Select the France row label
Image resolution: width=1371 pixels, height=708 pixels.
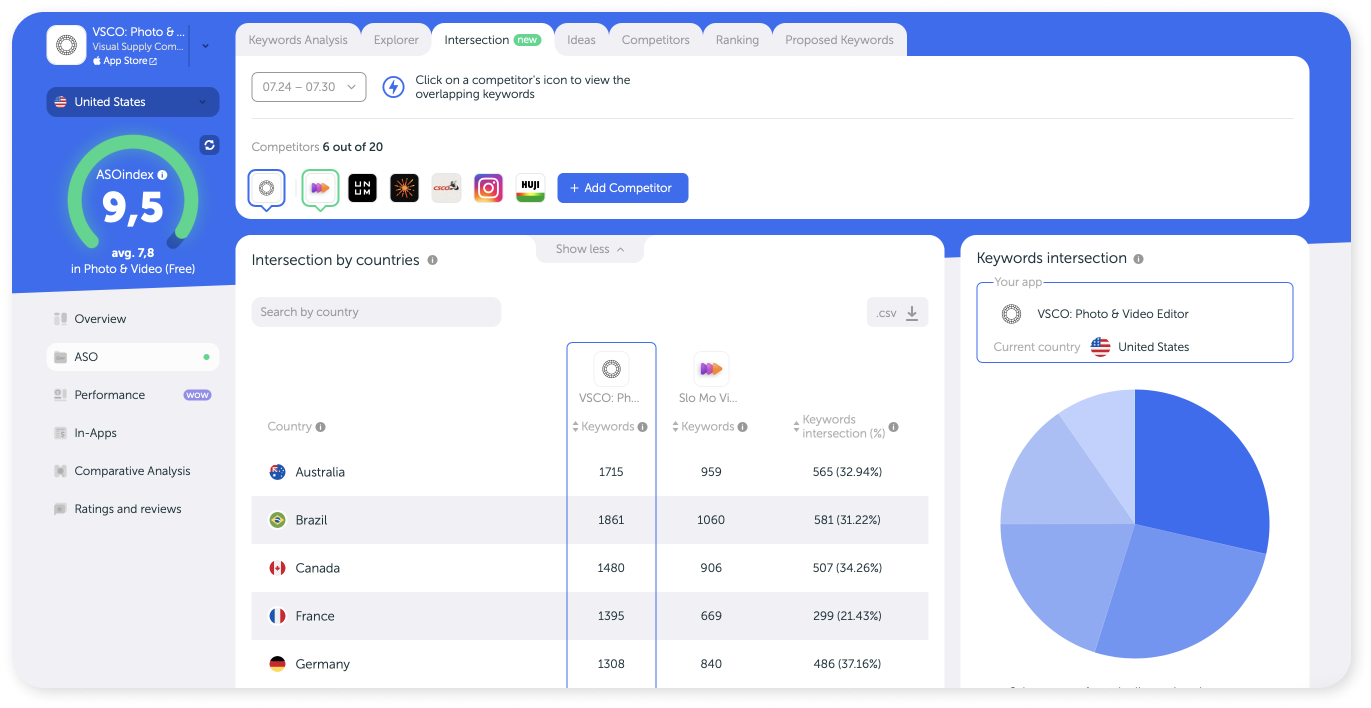[315, 616]
